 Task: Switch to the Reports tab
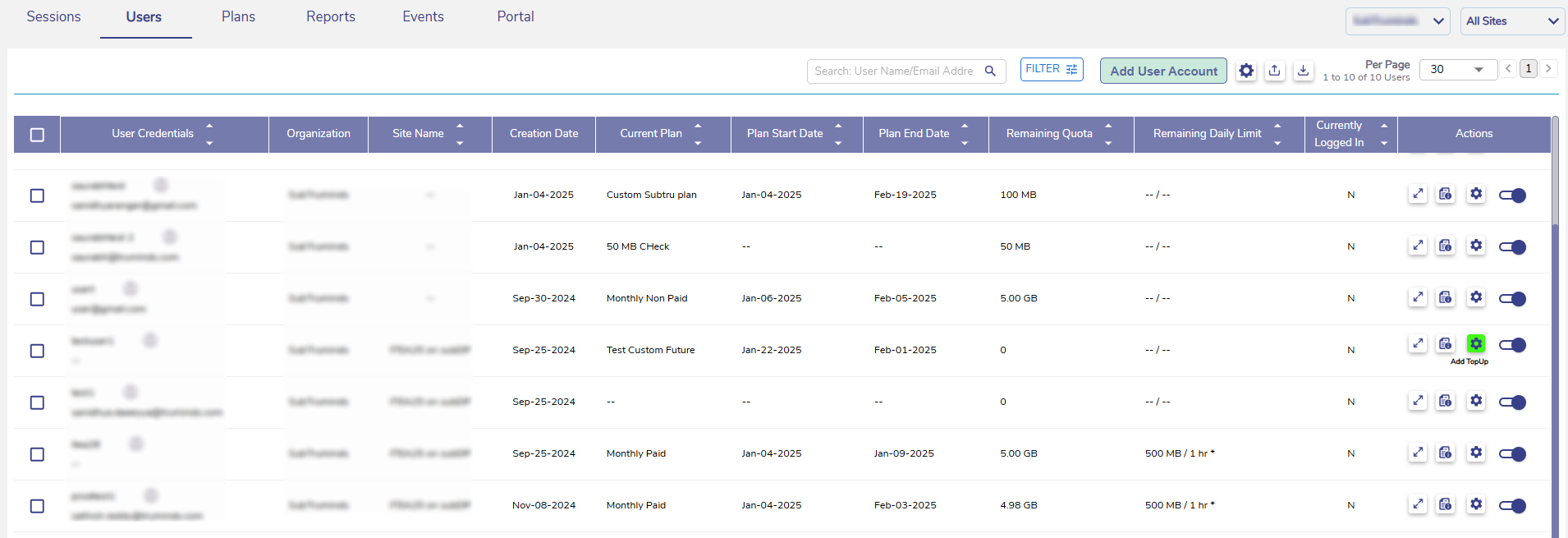(331, 17)
